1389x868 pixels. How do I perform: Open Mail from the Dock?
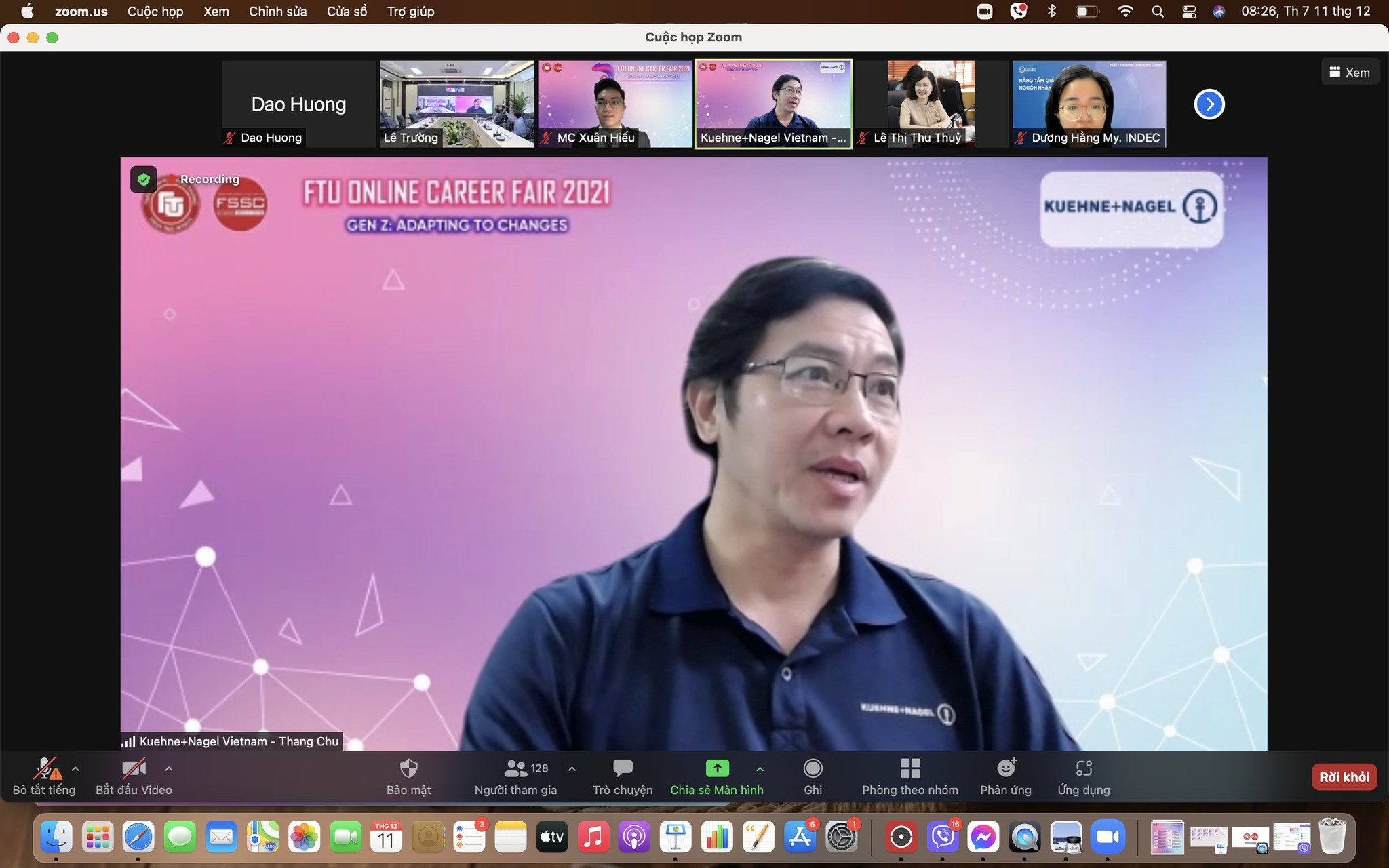221,838
